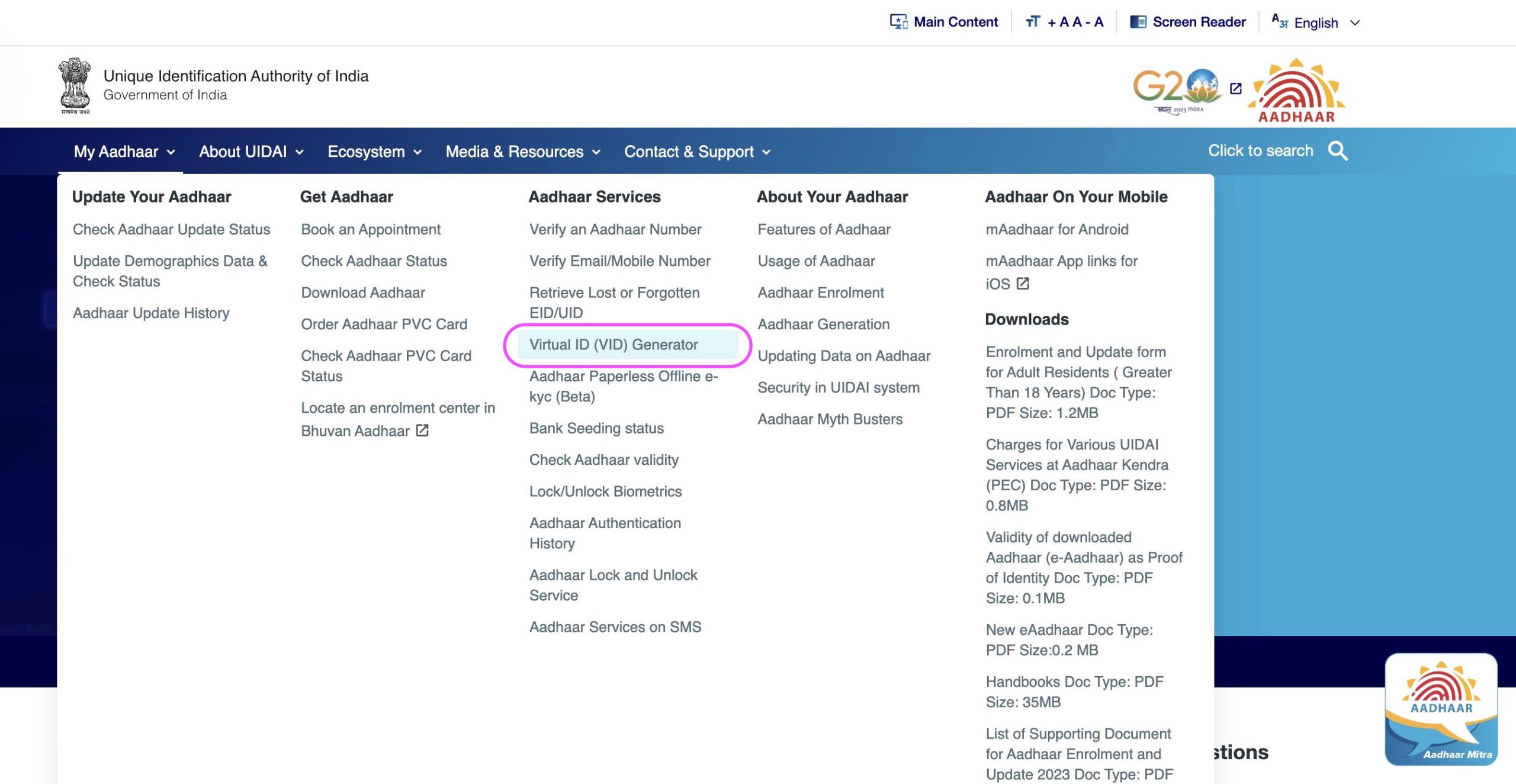Open mAadhaar for Android link
Screen dimensions: 1516x784
point(1056,229)
